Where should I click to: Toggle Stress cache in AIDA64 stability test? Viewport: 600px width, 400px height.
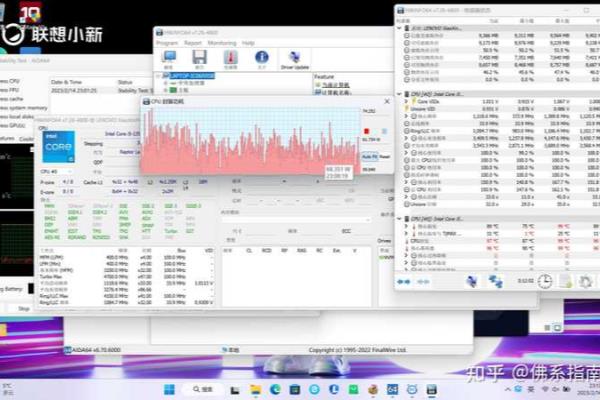coord(11,99)
